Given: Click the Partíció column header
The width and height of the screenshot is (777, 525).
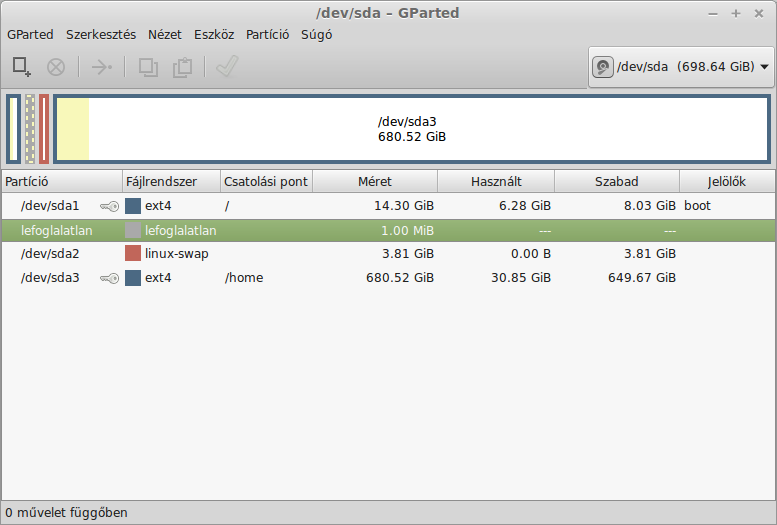Looking at the screenshot, I should pyautogui.click(x=62, y=181).
